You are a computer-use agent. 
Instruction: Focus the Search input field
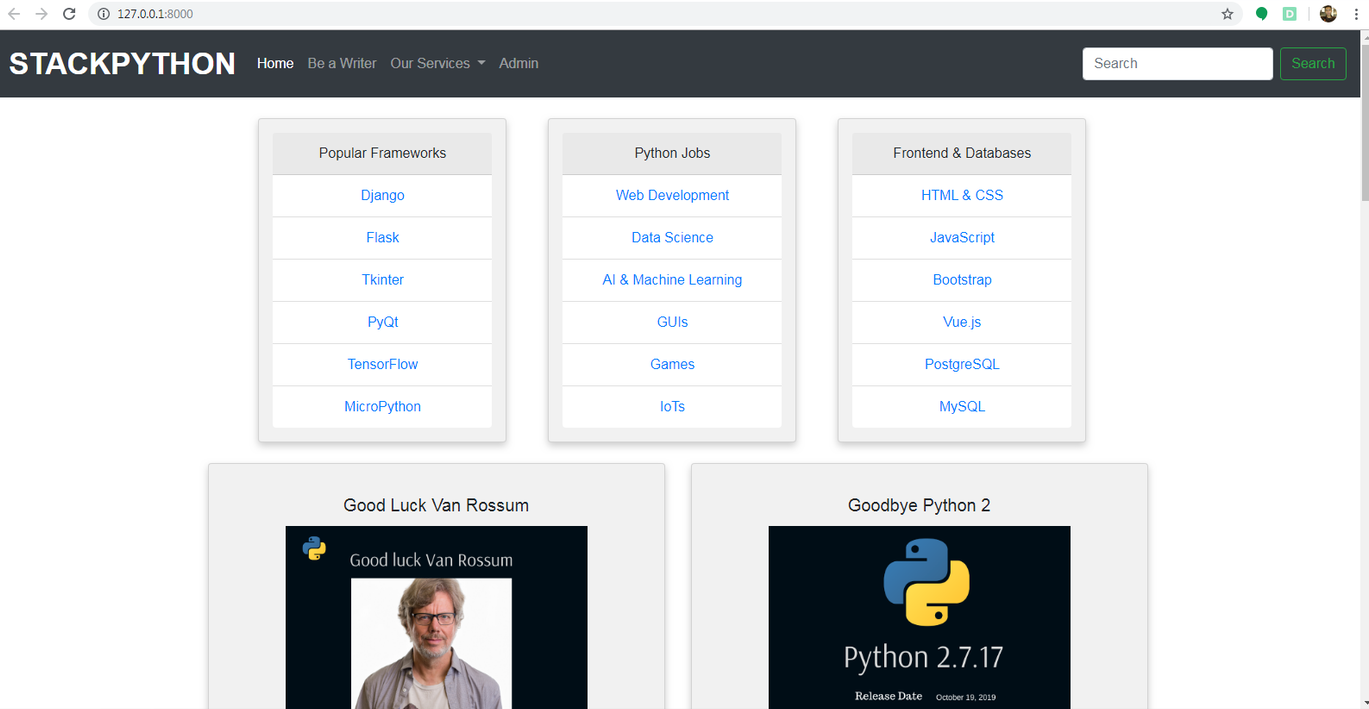coord(1177,63)
